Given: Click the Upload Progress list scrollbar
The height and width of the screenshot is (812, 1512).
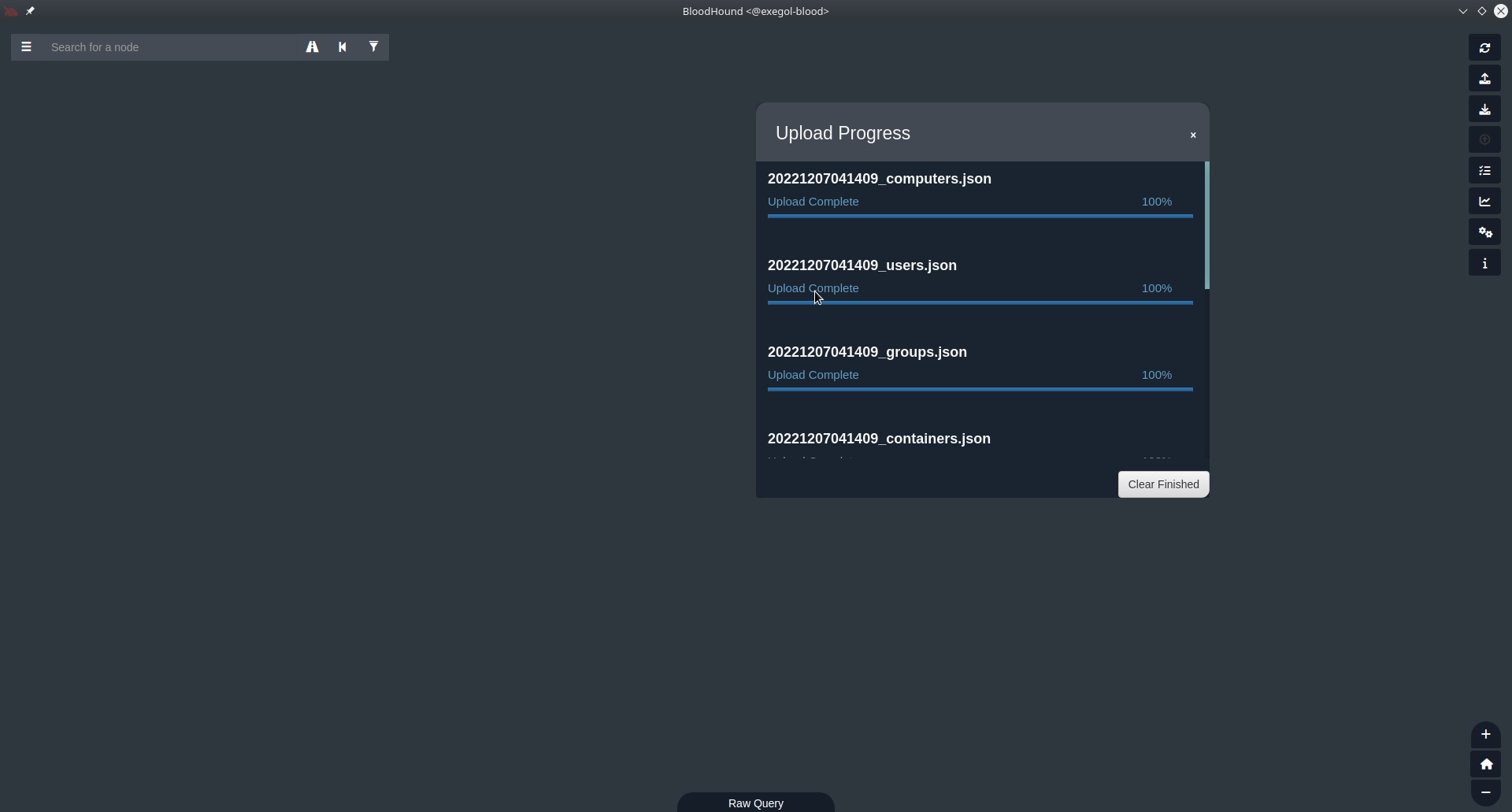Looking at the screenshot, I should click(x=1206, y=225).
